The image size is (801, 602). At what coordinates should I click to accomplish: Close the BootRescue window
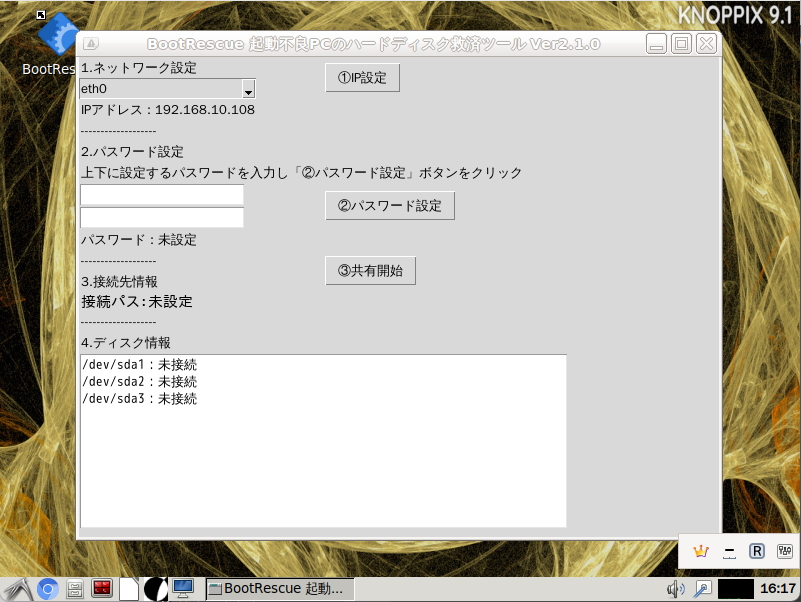coord(706,44)
